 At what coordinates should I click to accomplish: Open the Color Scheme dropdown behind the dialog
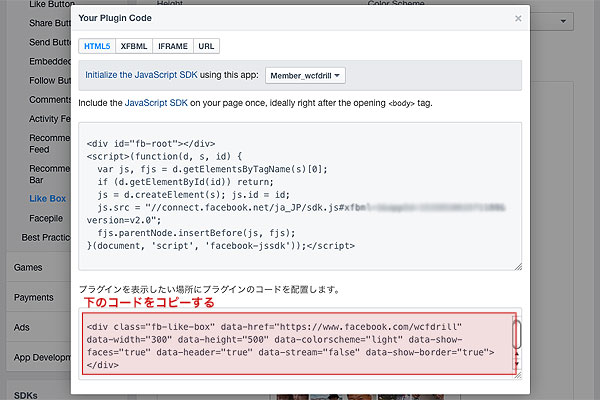point(552,21)
